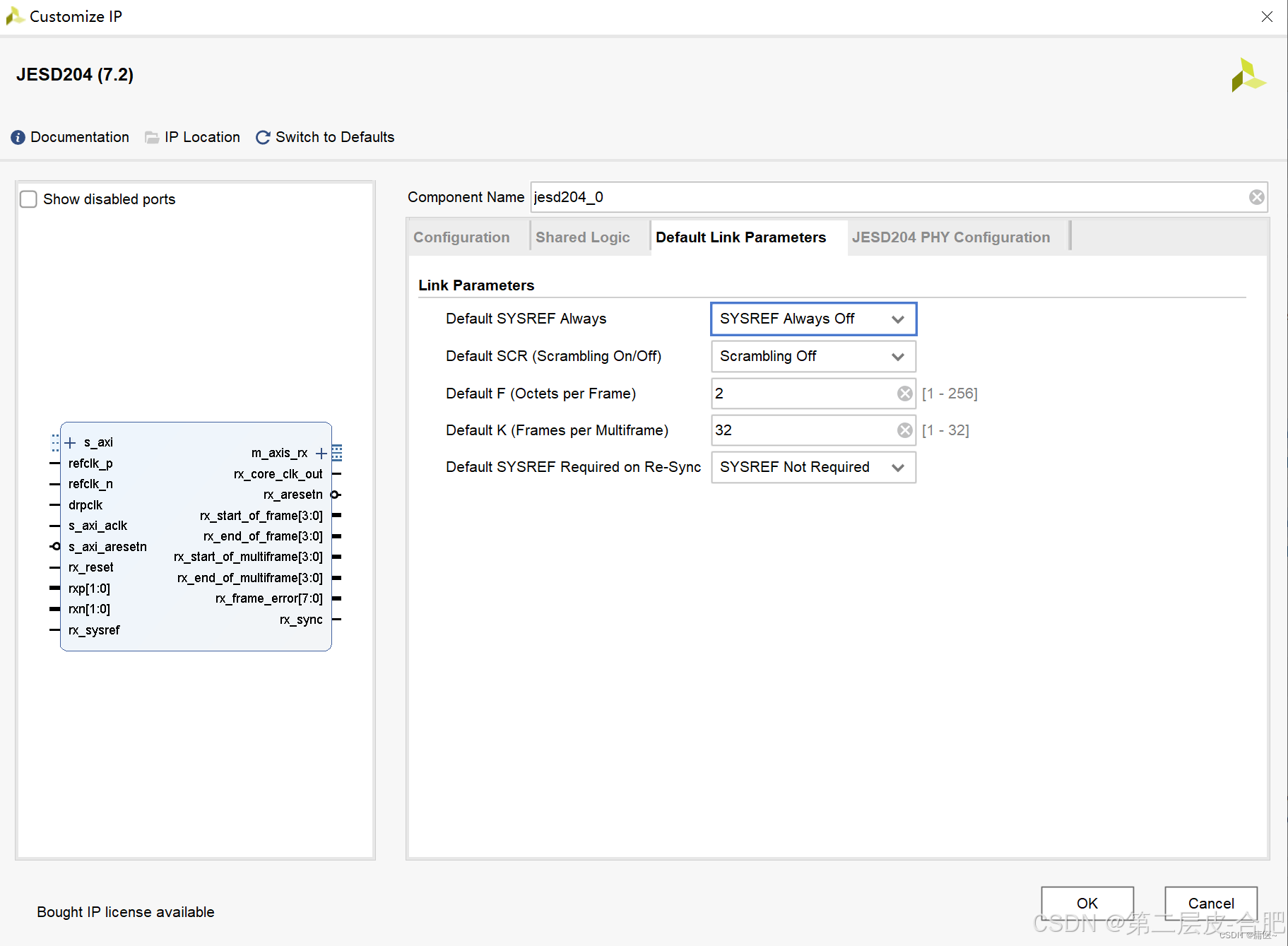Select the rx_end_of_multiframe[3:0] port label
This screenshot has width=1288, height=946.
coord(250,578)
